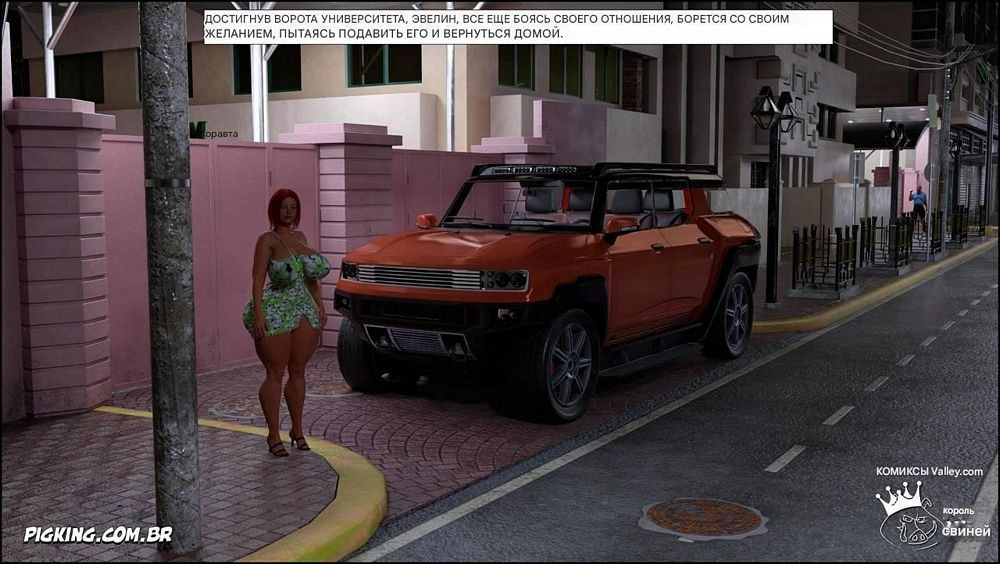Click the pink gate behind the woman

coord(230,230)
